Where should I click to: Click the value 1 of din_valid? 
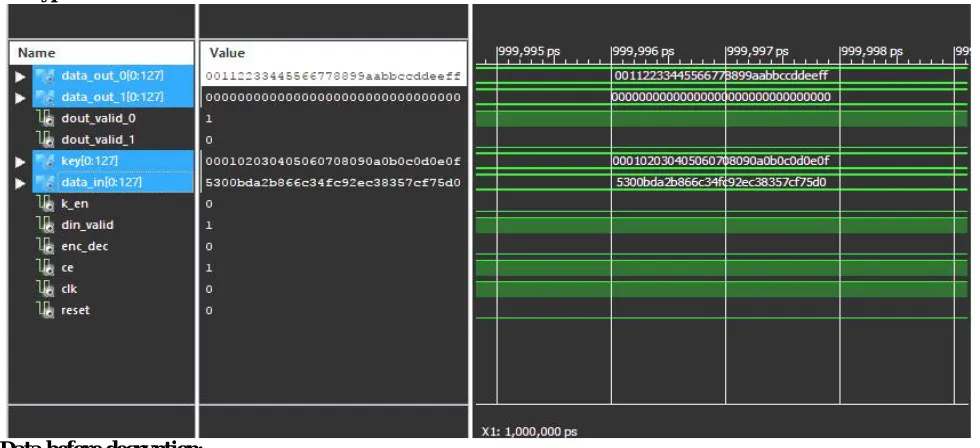tap(209, 225)
